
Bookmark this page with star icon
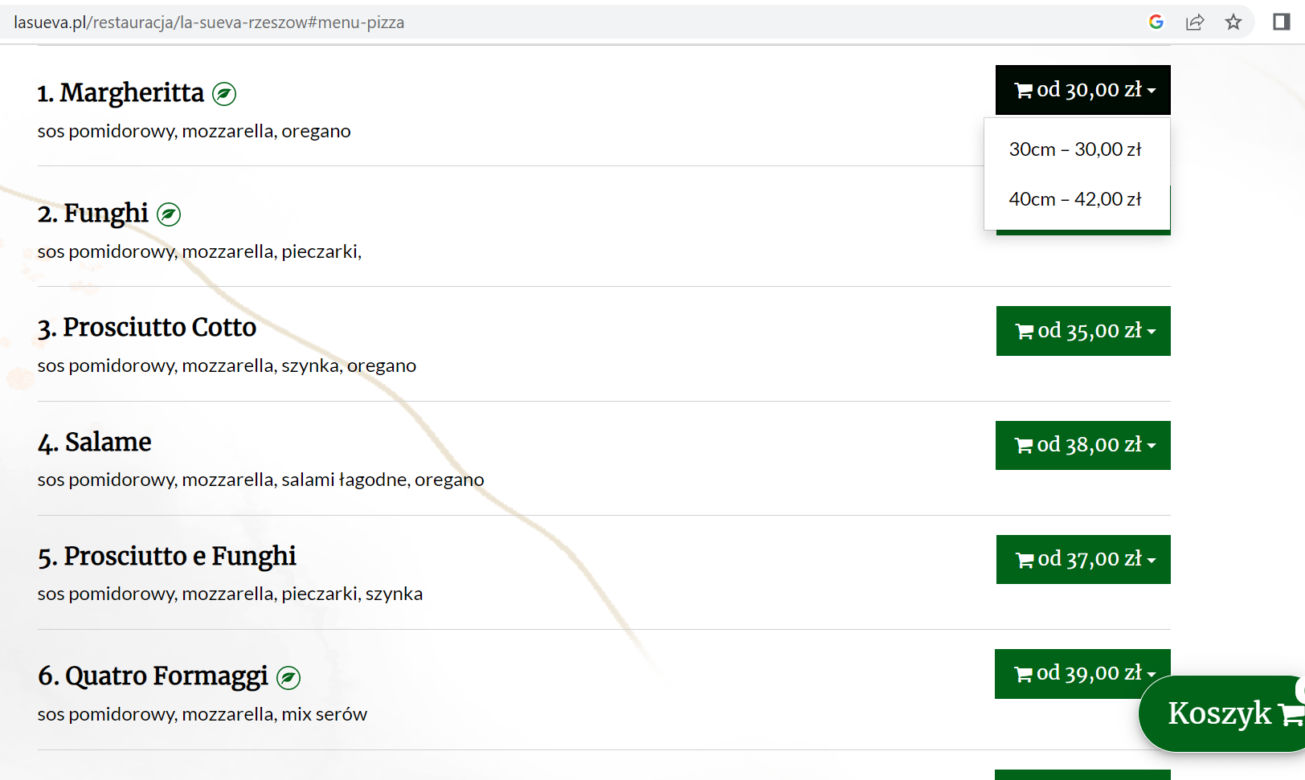pyautogui.click(x=1234, y=22)
